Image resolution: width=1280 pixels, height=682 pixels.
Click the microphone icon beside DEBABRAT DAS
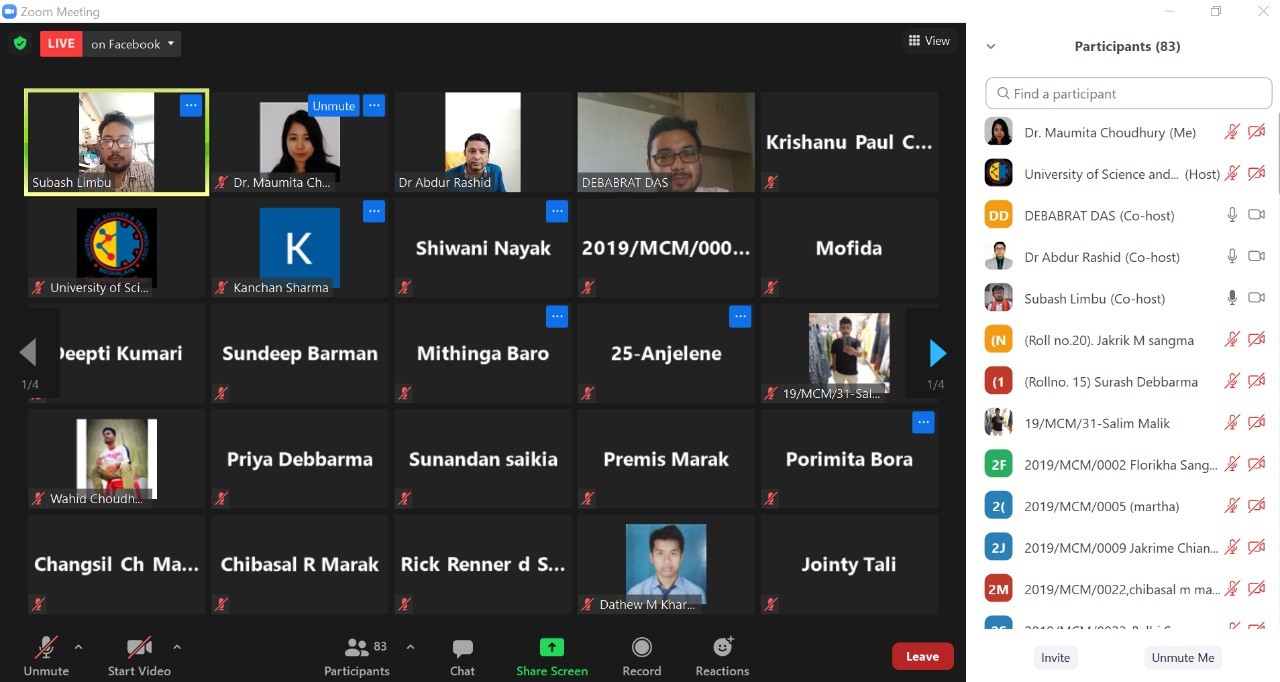[1232, 215]
